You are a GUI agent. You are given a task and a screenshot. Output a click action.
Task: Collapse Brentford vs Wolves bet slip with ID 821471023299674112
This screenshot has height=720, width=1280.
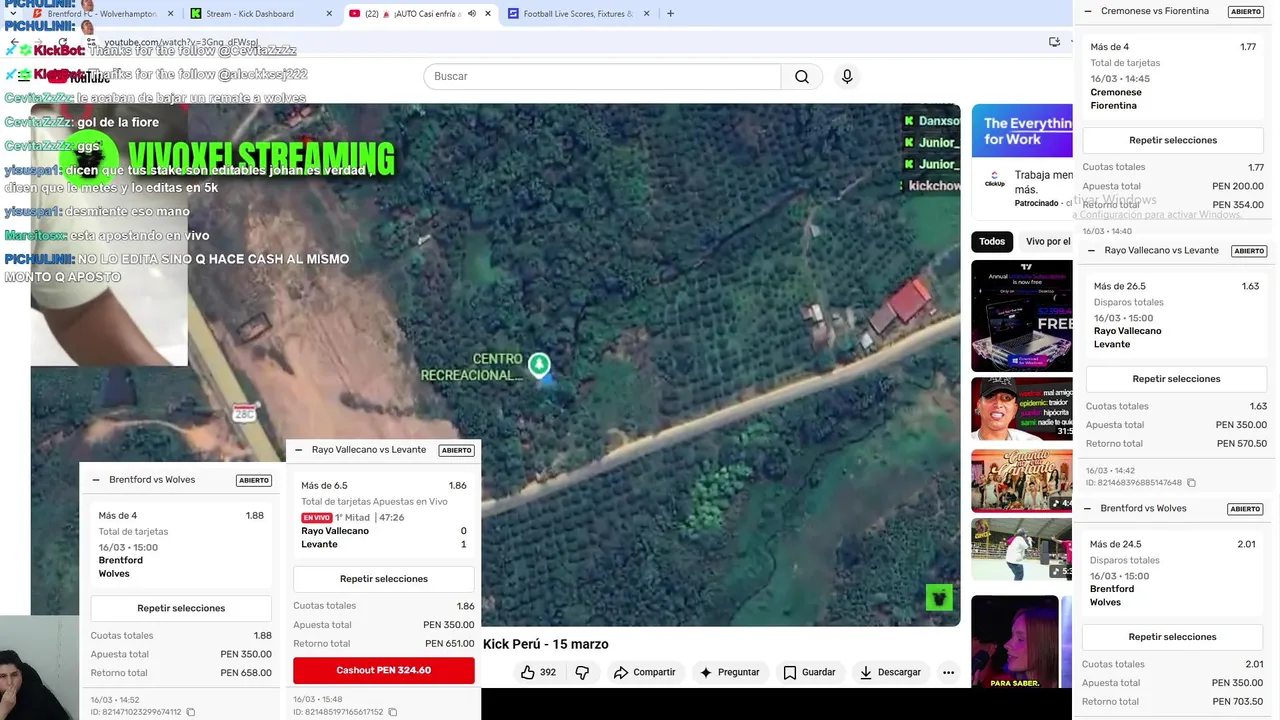(96, 480)
